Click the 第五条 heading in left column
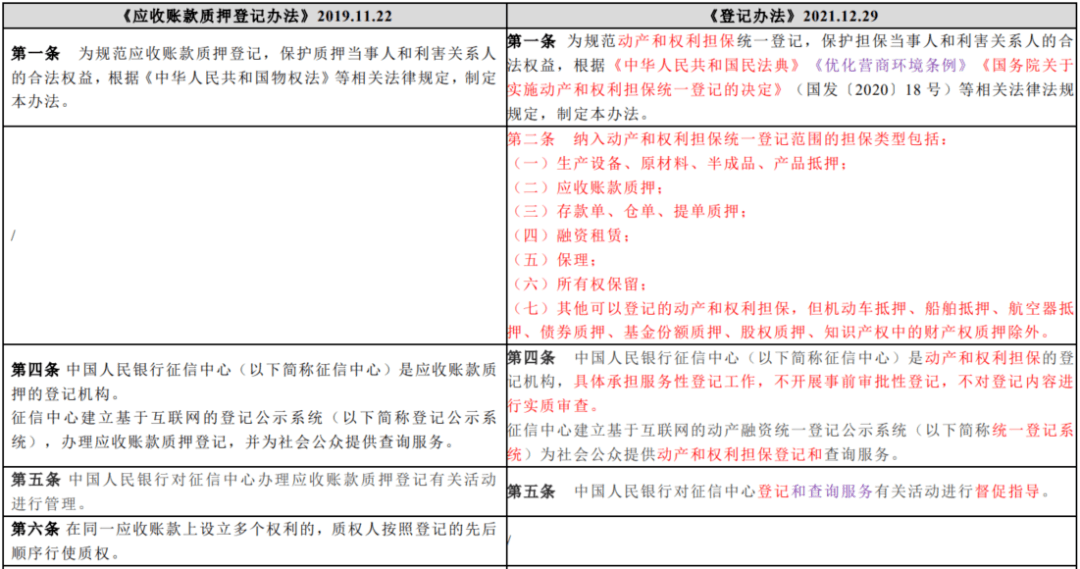Screen dimensions: 1080x569 [x=34, y=480]
